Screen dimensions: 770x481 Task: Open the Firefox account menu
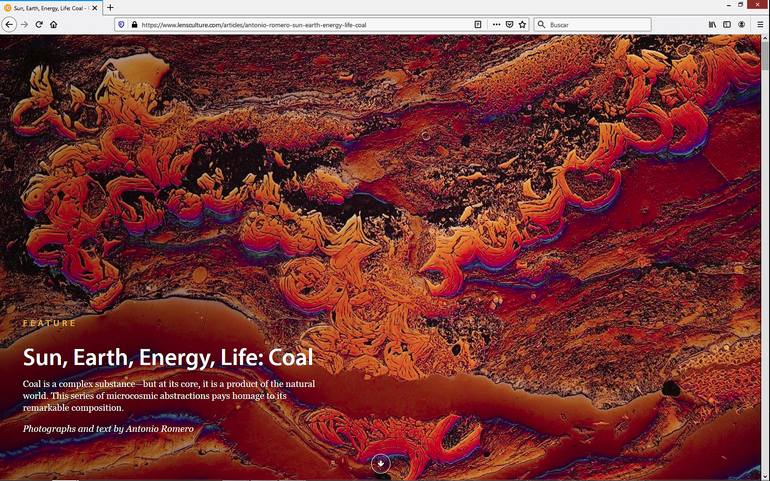coord(742,25)
